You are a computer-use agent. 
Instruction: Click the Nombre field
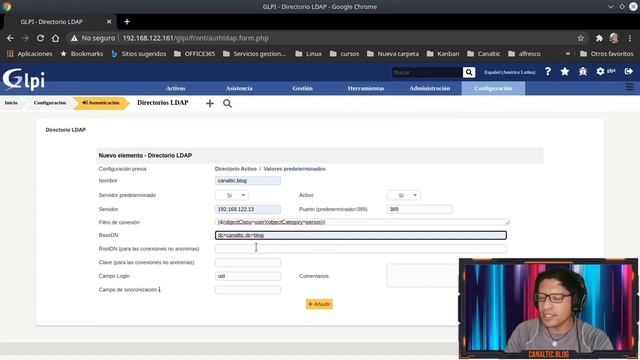pyautogui.click(x=248, y=180)
